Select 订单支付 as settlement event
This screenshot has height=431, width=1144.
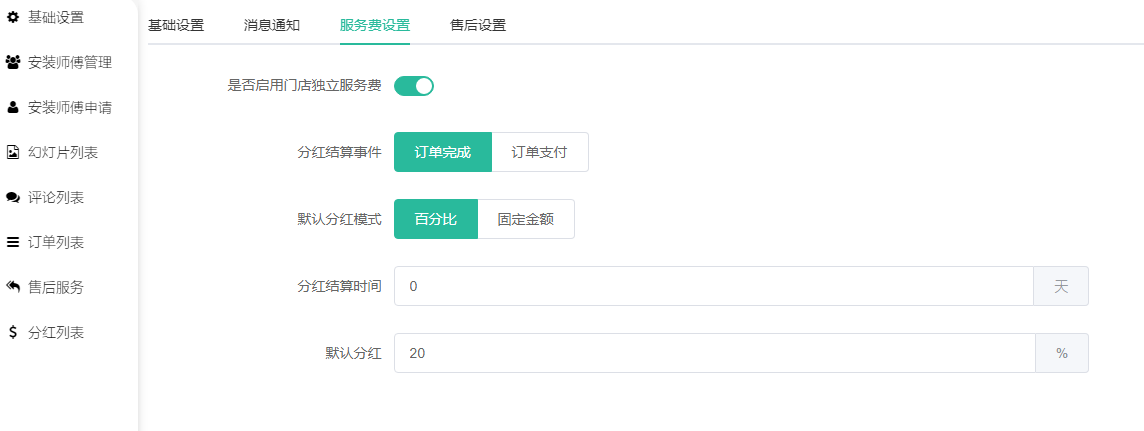pyautogui.click(x=540, y=152)
